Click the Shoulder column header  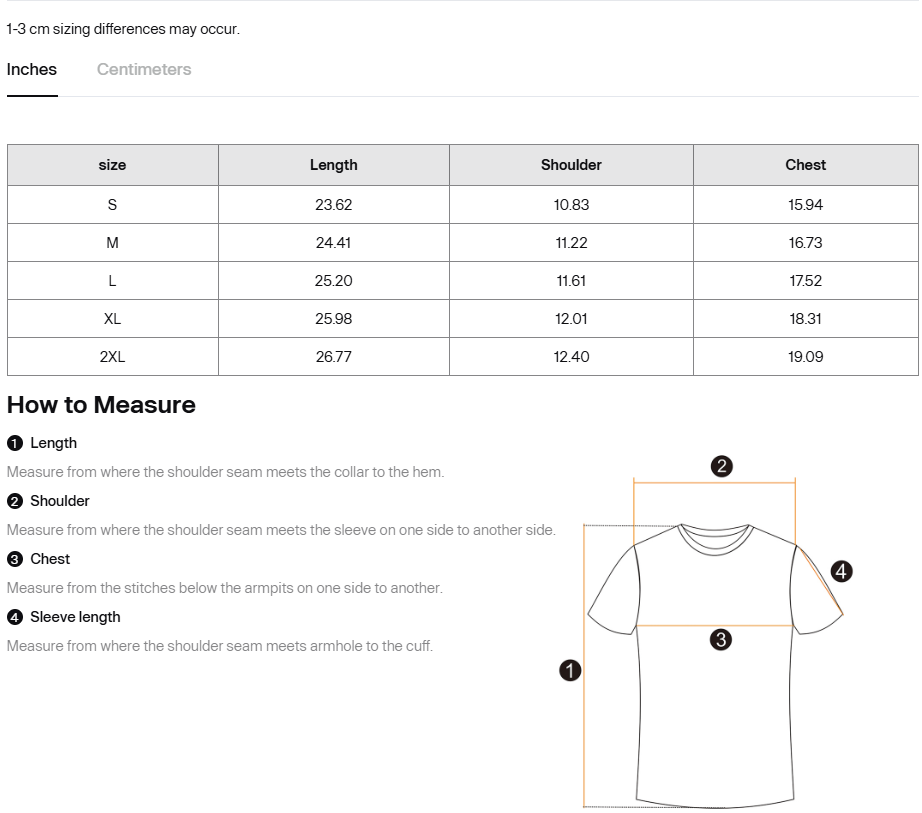[571, 165]
